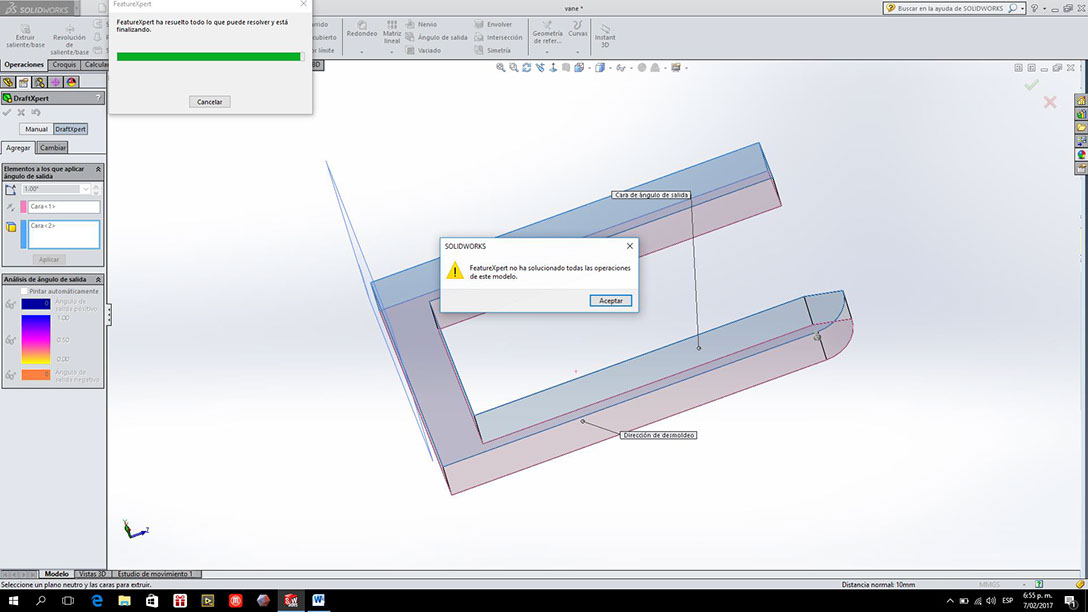1088x612 pixels.
Task: Click the FeatureXpert green progress bar
Action: 210,57
